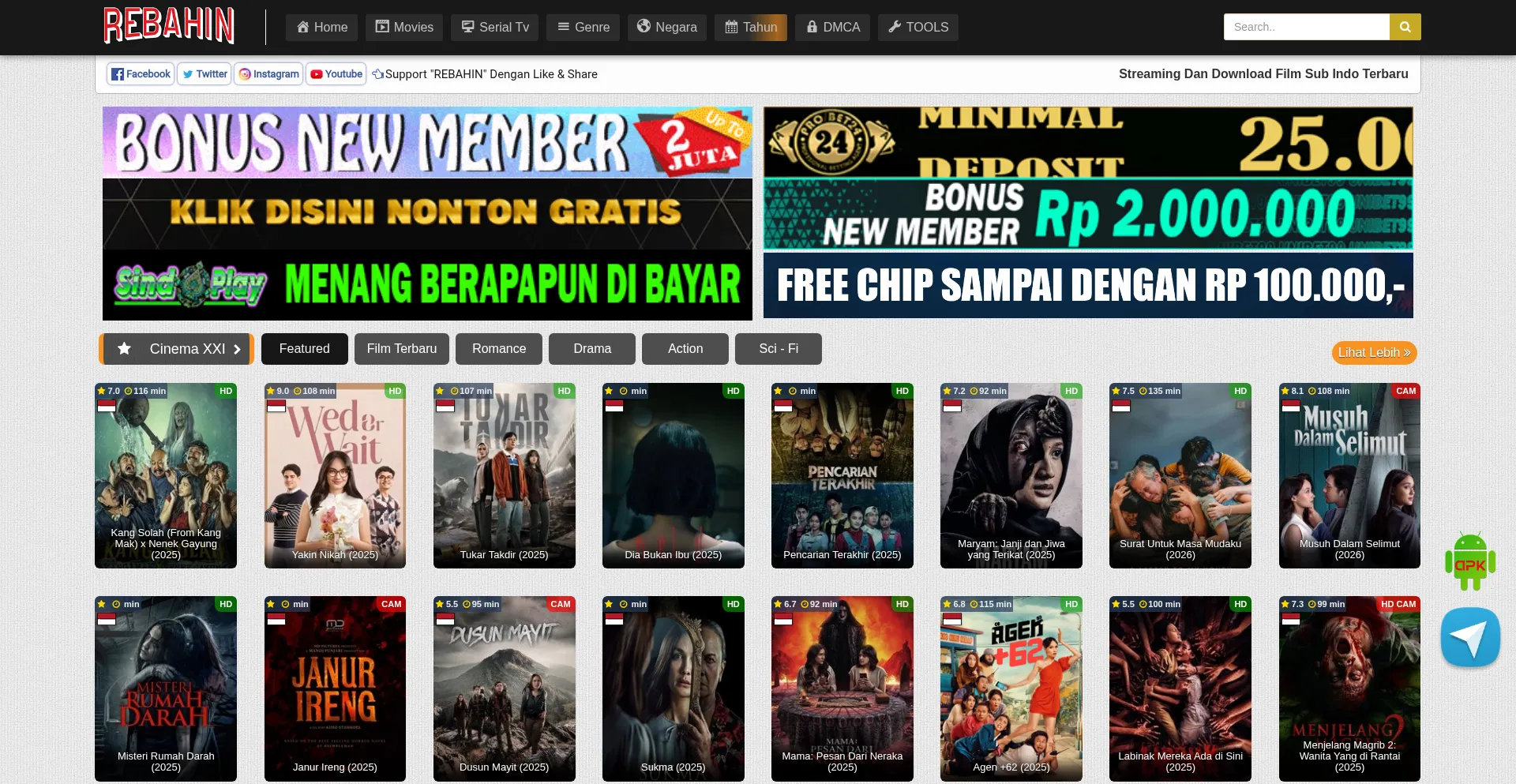Open the Janur Ireng (2025) movie
This screenshot has height=784, width=1516.
335,688
